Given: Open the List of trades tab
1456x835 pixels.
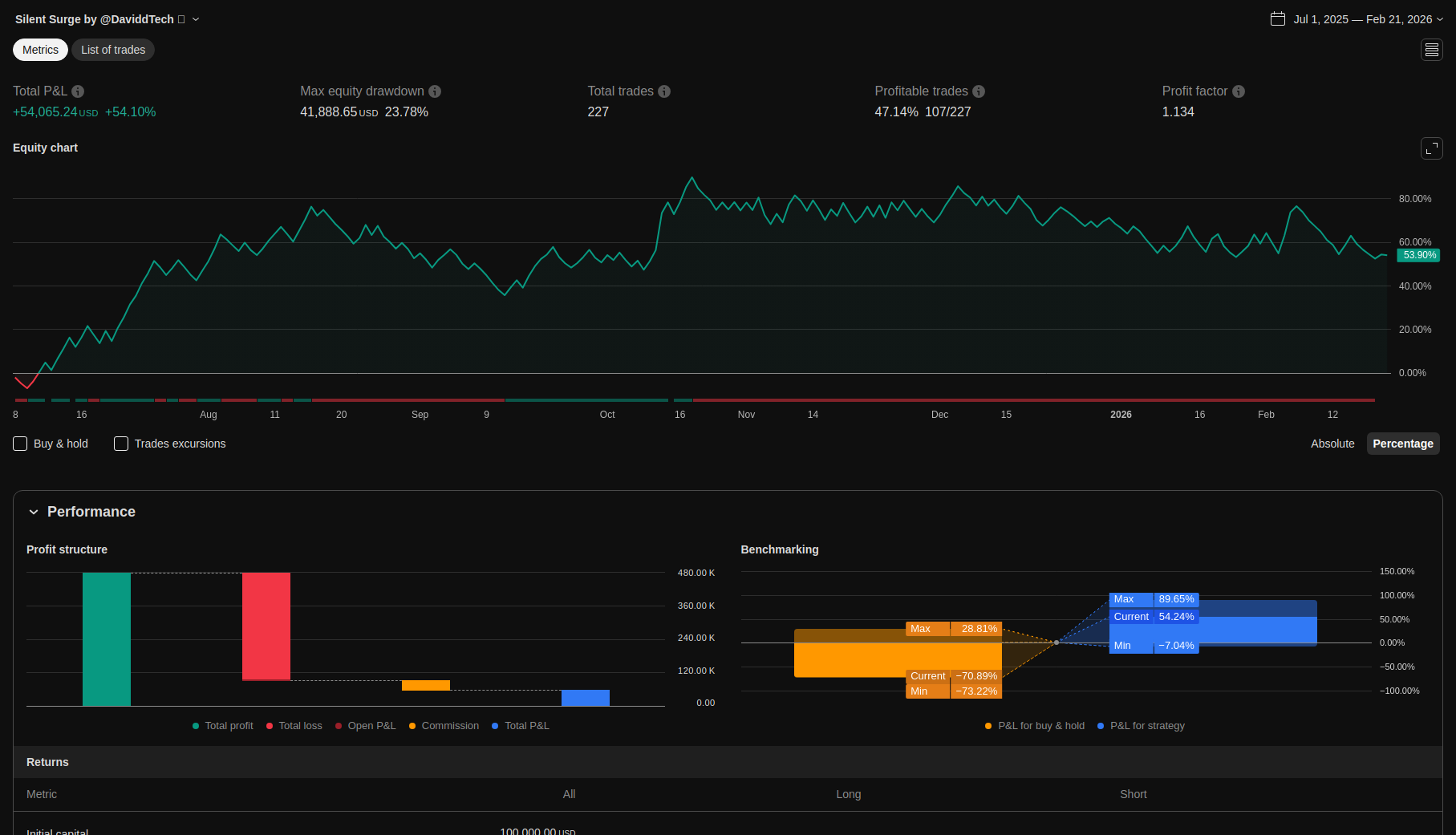Looking at the screenshot, I should 113,50.
